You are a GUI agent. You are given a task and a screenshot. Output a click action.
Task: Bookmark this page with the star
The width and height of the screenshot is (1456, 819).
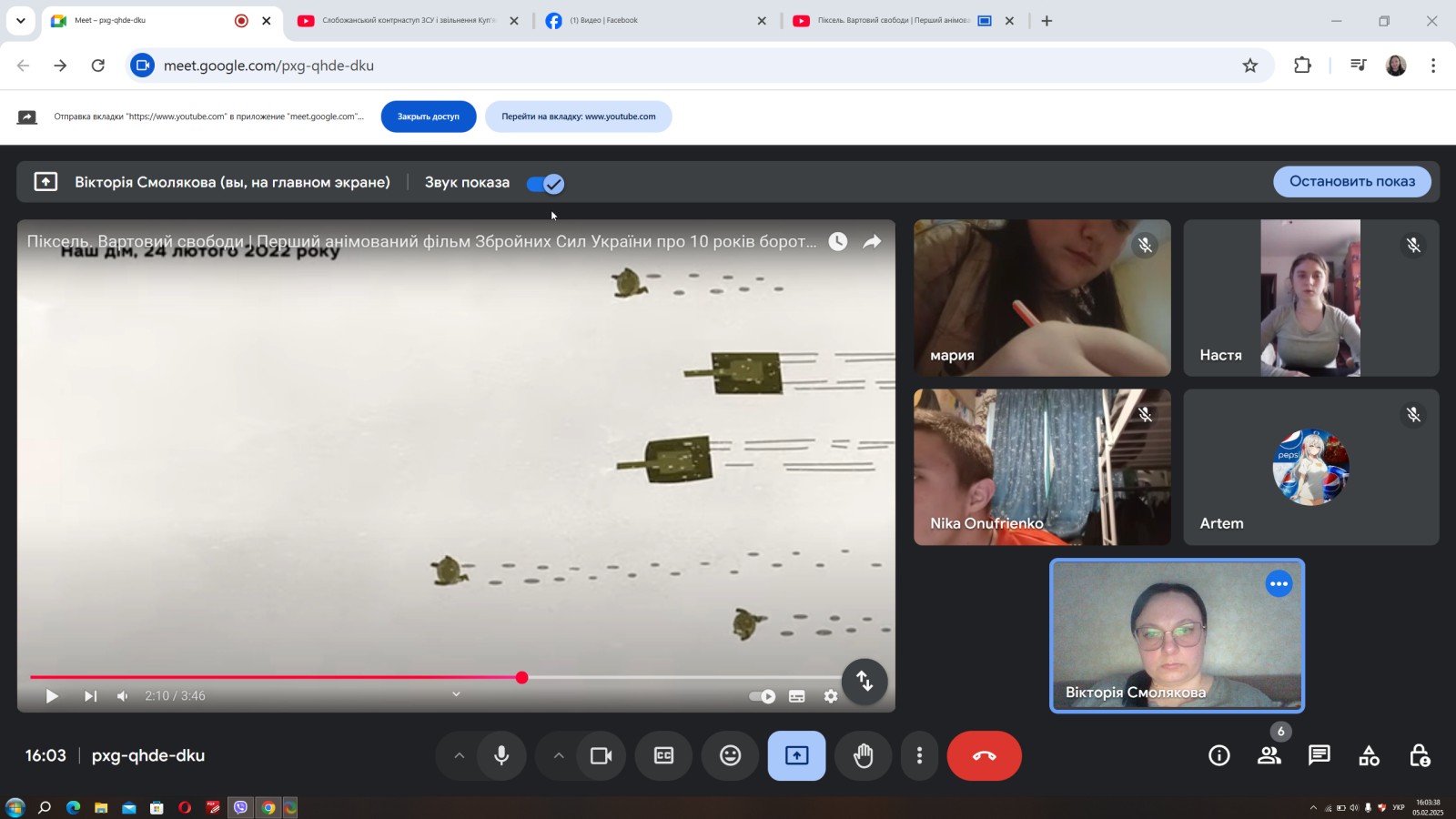(x=1250, y=66)
